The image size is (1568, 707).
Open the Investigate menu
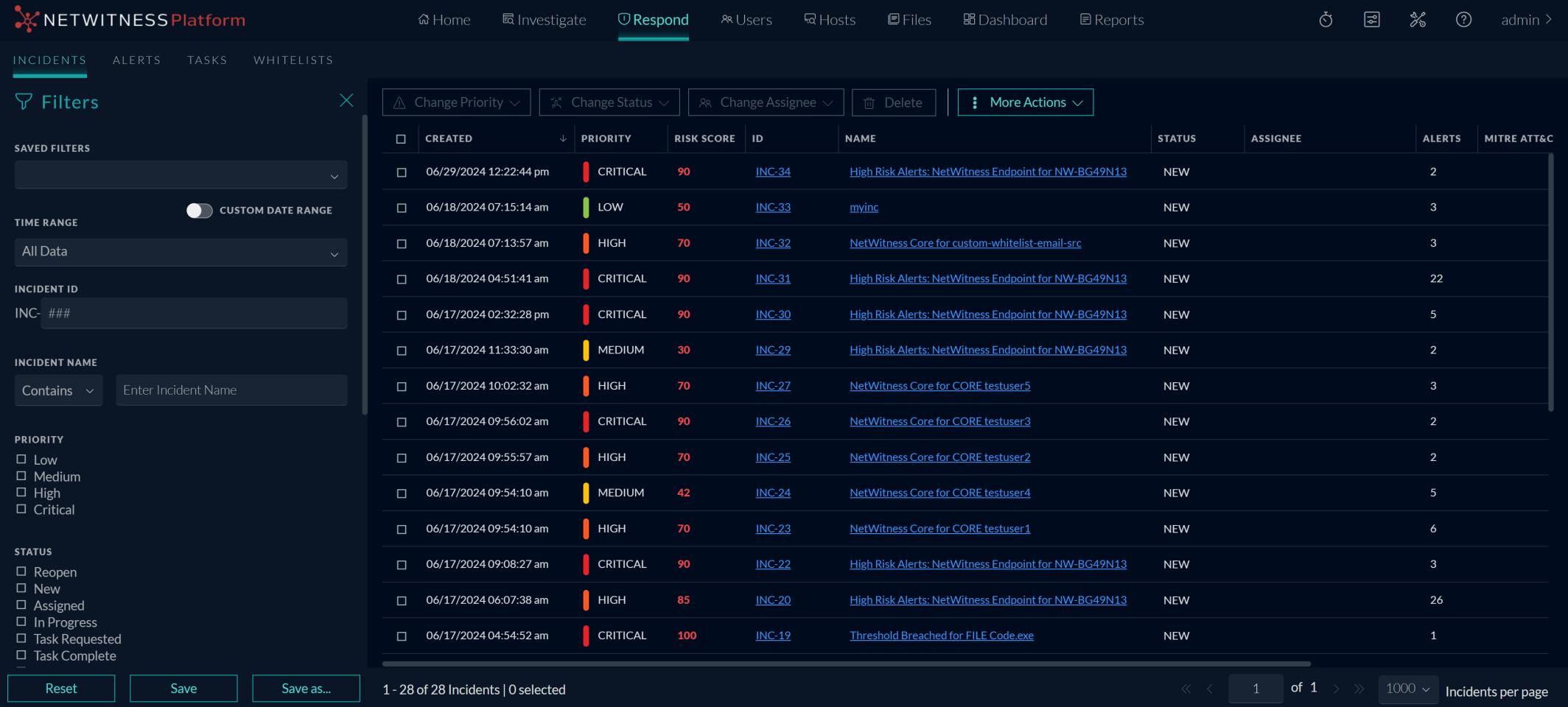pyautogui.click(x=544, y=20)
